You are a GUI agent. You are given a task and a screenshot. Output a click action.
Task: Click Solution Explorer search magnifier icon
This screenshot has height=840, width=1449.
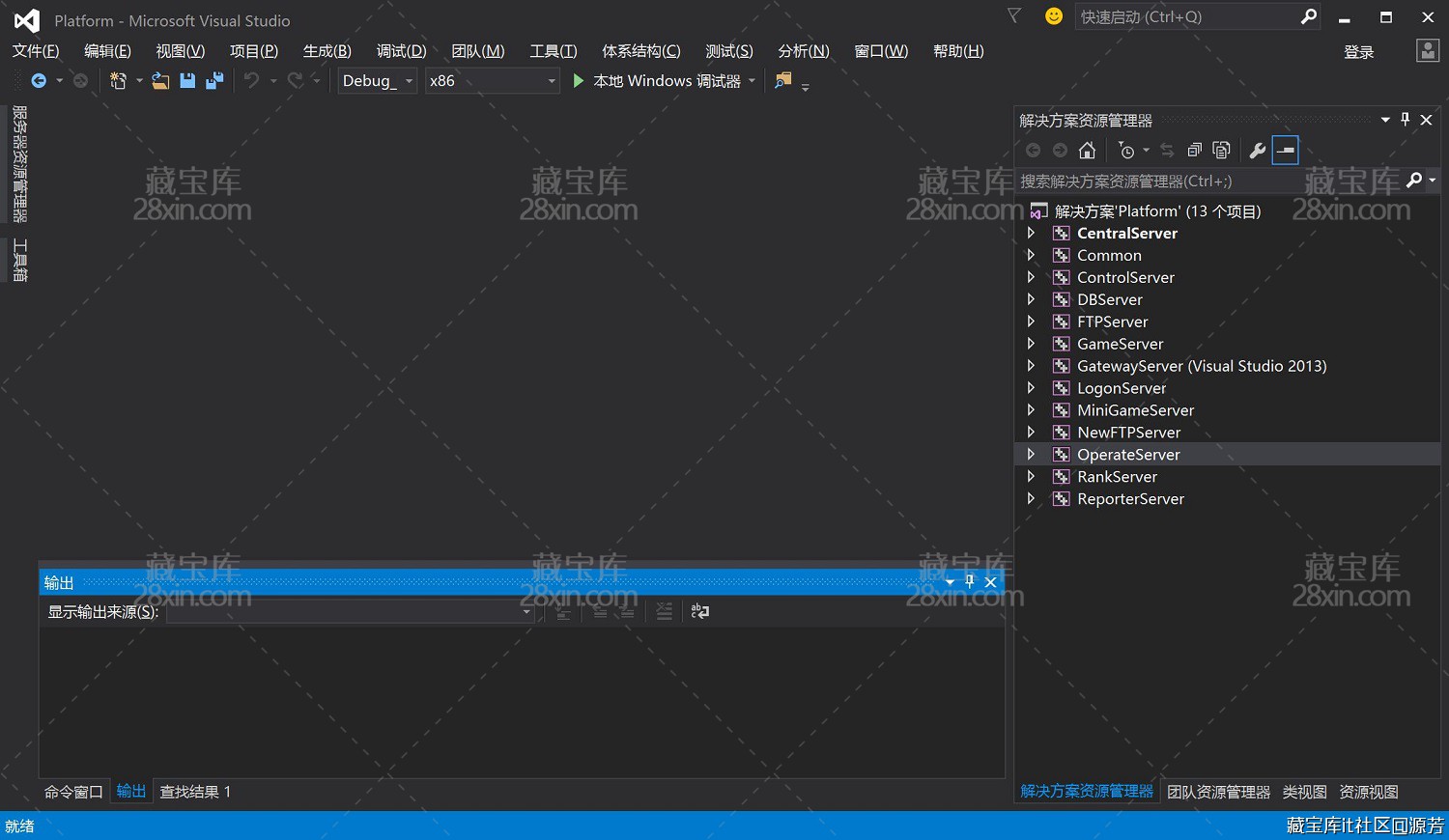(x=1414, y=181)
